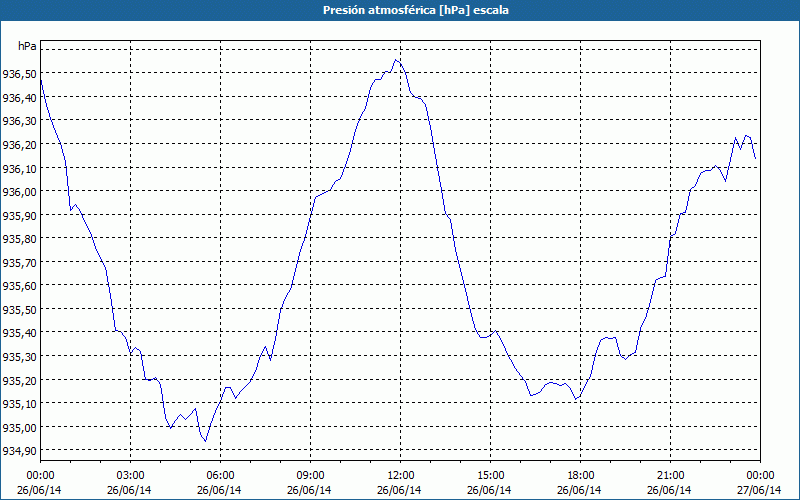
Task: Click the "935,30" y-axis label
Action: click(x=19, y=356)
